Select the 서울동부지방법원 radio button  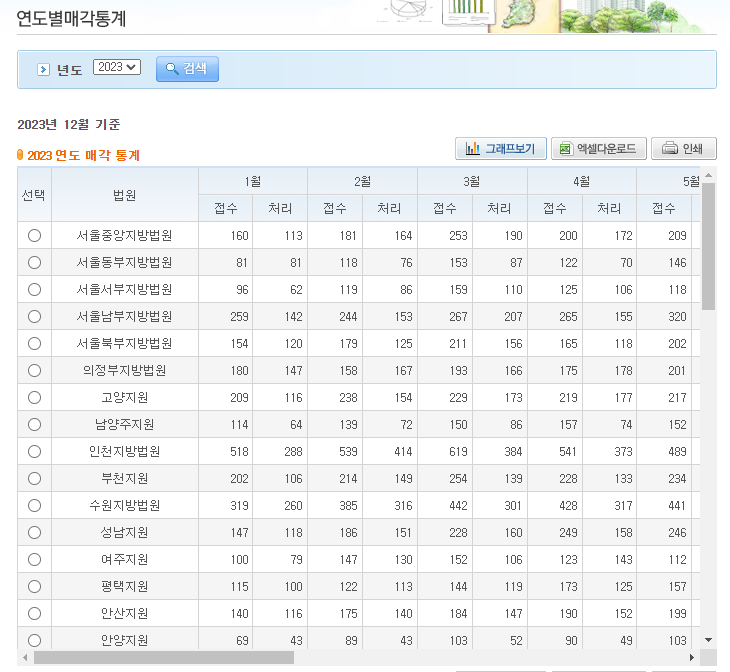tap(34, 263)
